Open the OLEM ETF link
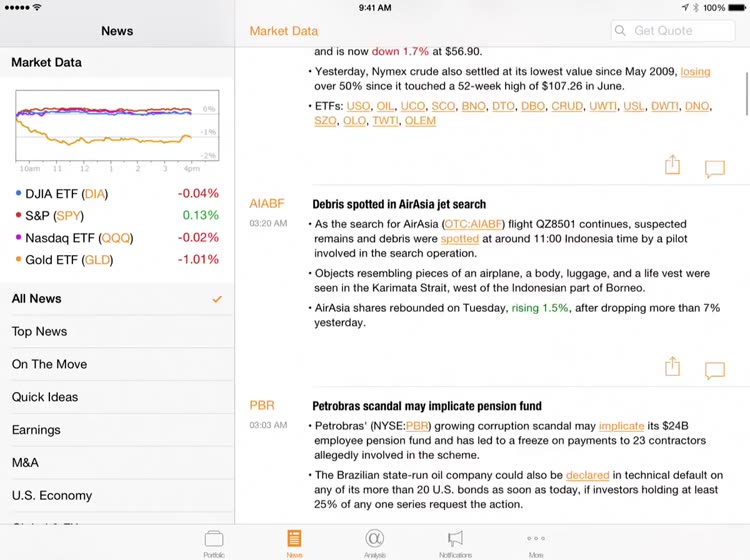This screenshot has height=560, width=750. (420, 121)
